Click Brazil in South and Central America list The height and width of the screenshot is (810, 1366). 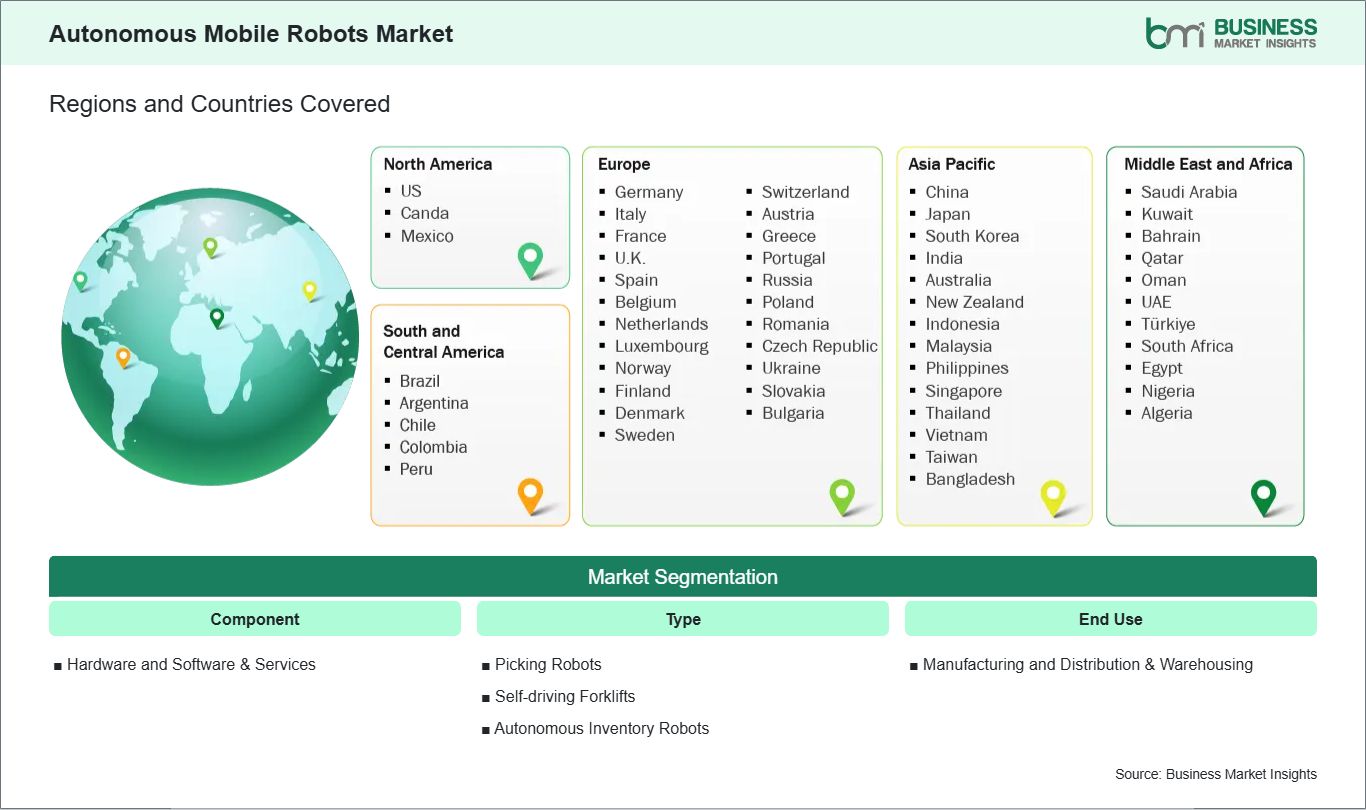pyautogui.click(x=420, y=381)
